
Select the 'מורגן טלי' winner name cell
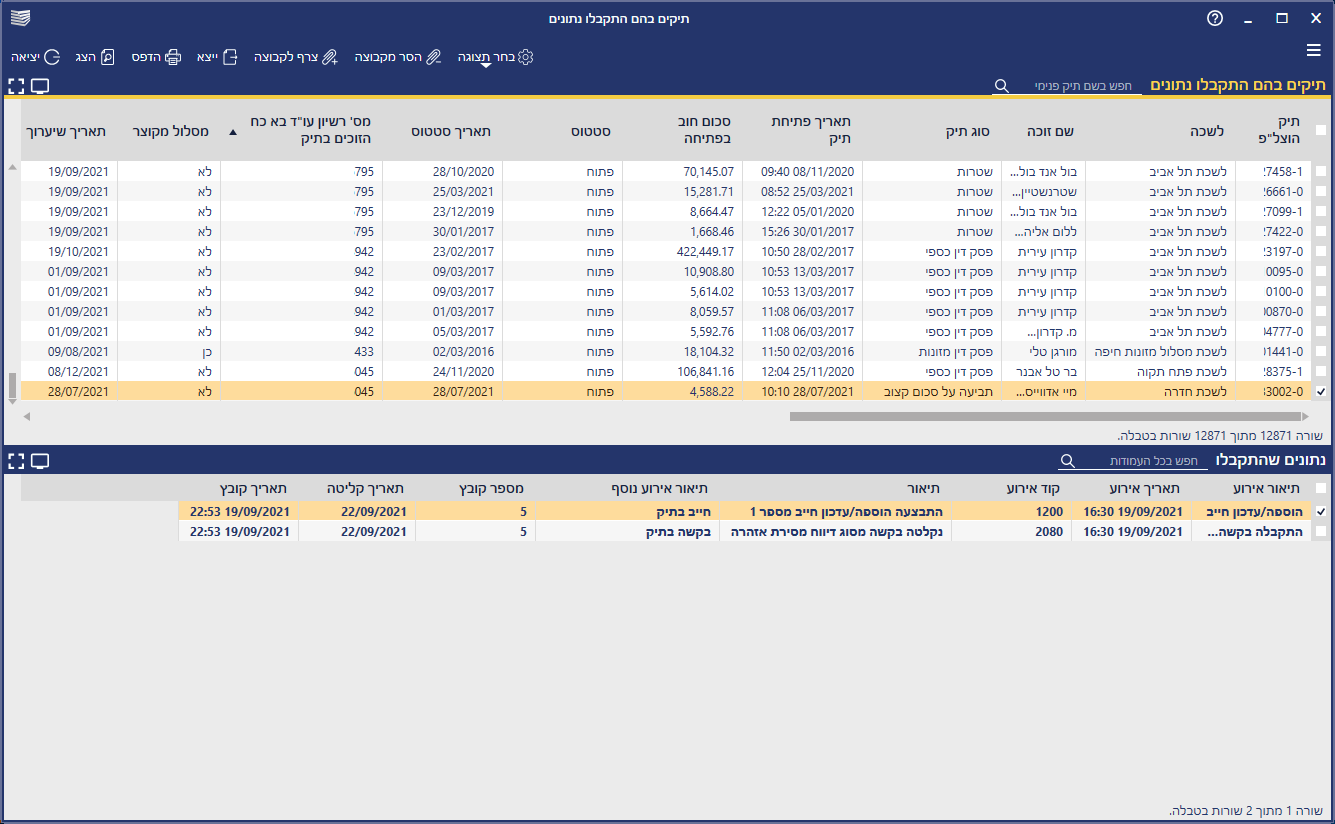1044,351
